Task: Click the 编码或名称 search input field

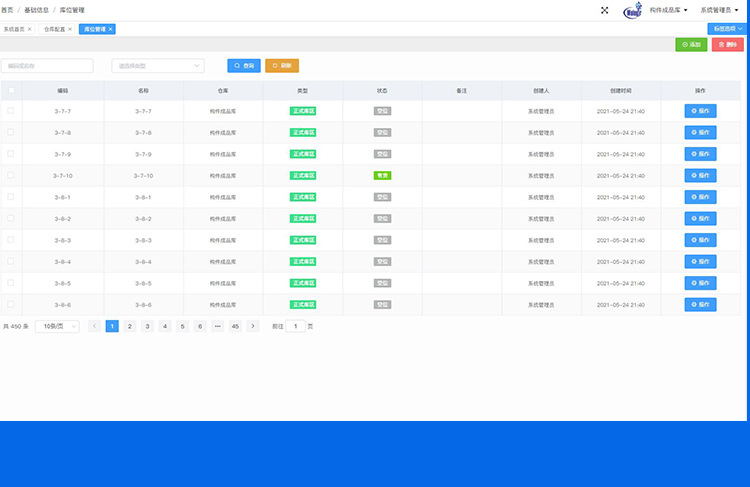Action: tap(48, 66)
